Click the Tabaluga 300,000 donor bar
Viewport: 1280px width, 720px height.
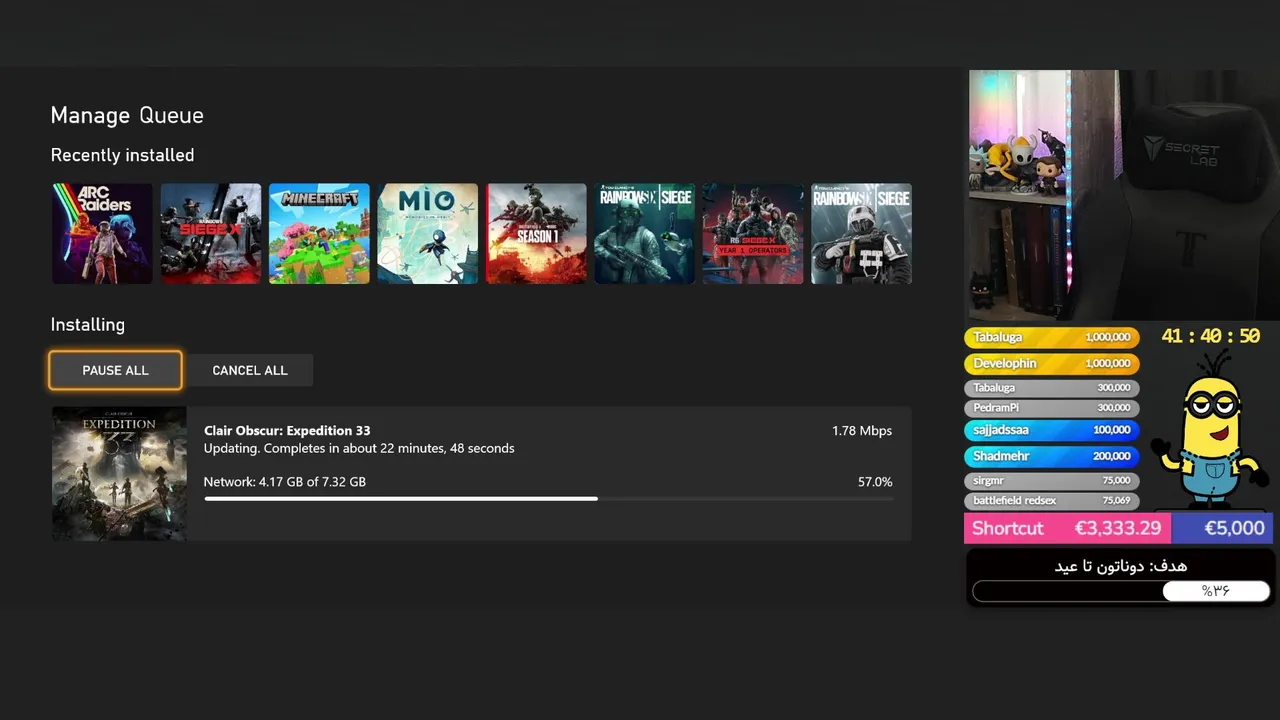click(1051, 388)
